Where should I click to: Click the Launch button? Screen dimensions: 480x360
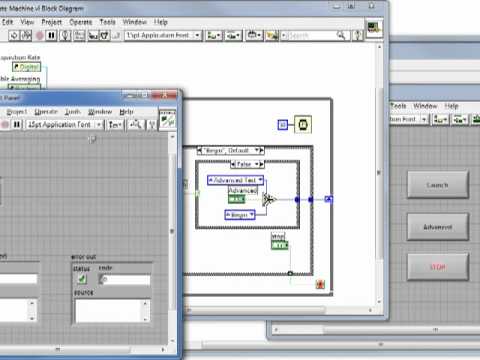(438, 185)
